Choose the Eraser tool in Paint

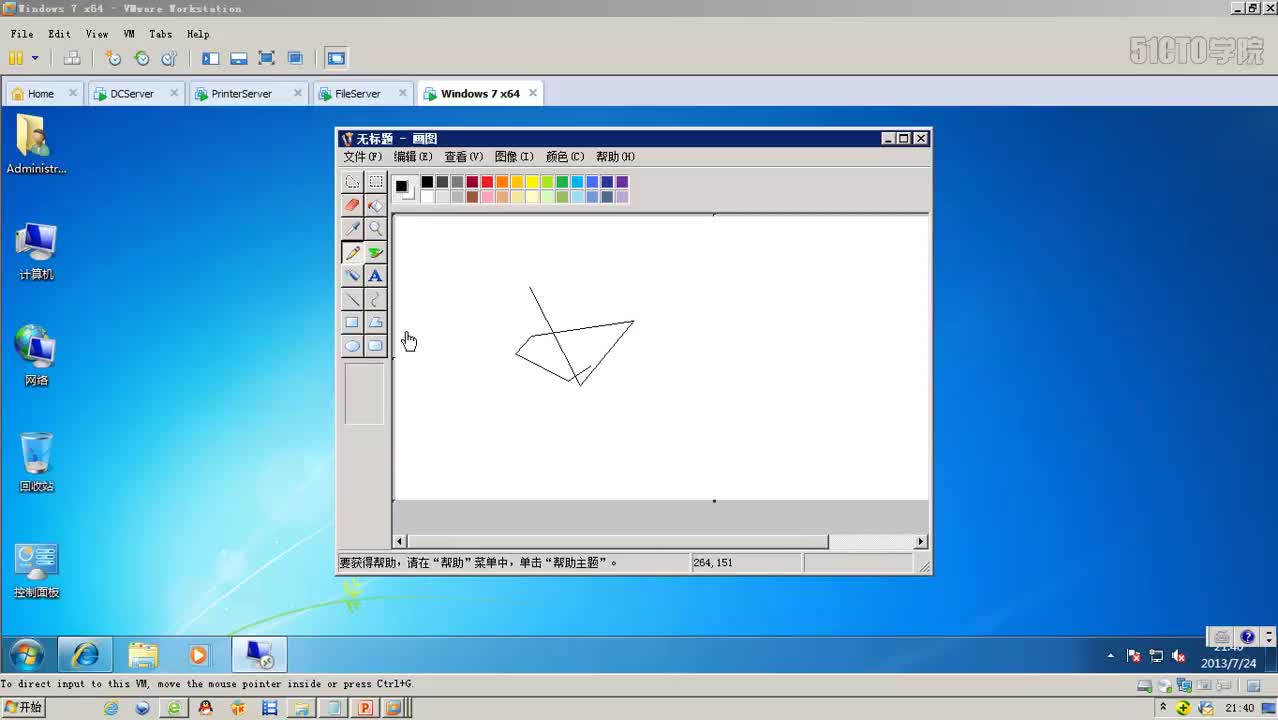tap(352, 205)
